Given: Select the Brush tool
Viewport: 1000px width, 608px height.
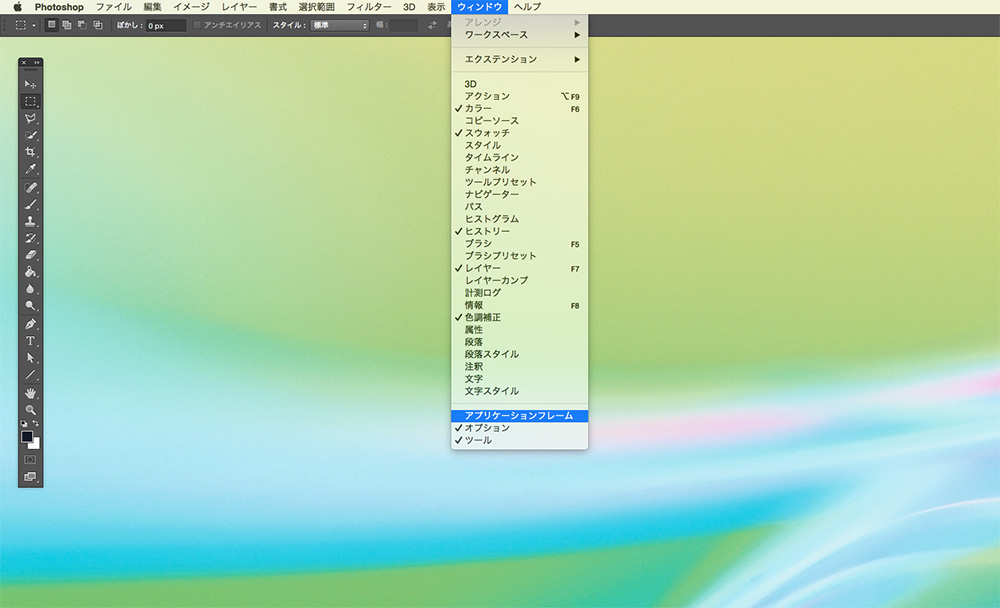Looking at the screenshot, I should (30, 204).
